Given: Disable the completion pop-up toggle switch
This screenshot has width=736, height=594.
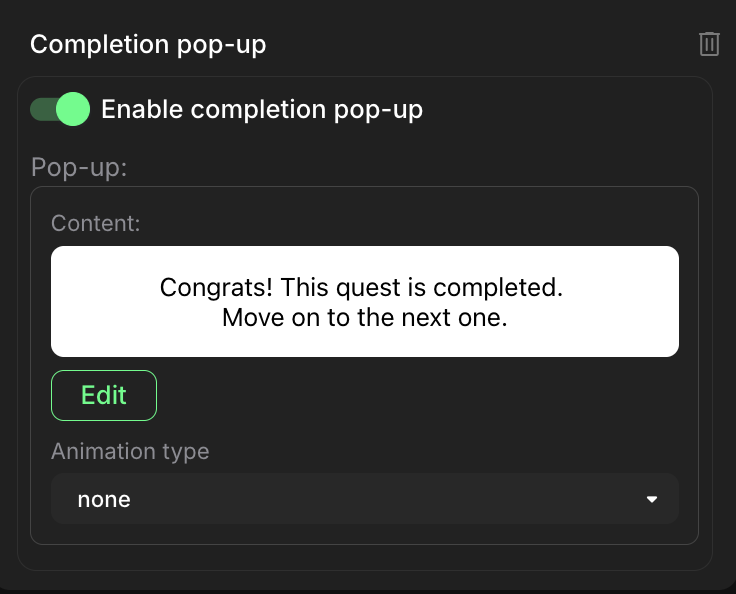Looking at the screenshot, I should [x=60, y=109].
